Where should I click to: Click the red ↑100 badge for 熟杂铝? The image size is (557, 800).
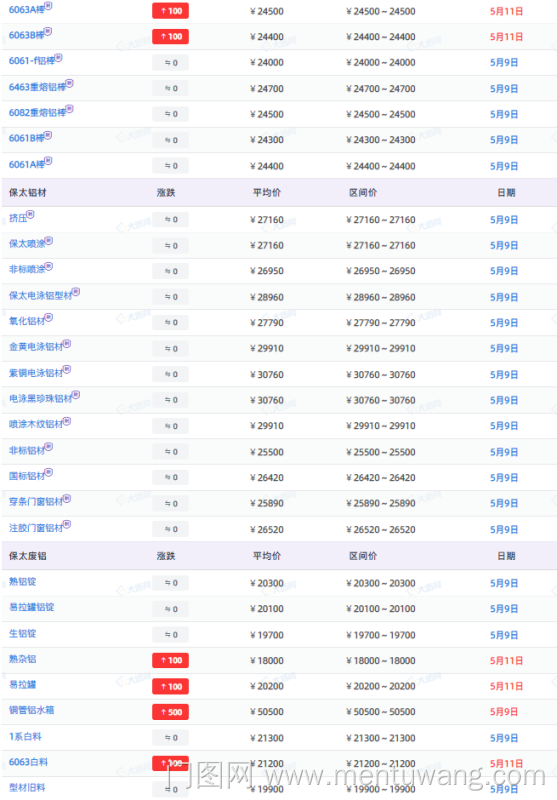[170, 660]
